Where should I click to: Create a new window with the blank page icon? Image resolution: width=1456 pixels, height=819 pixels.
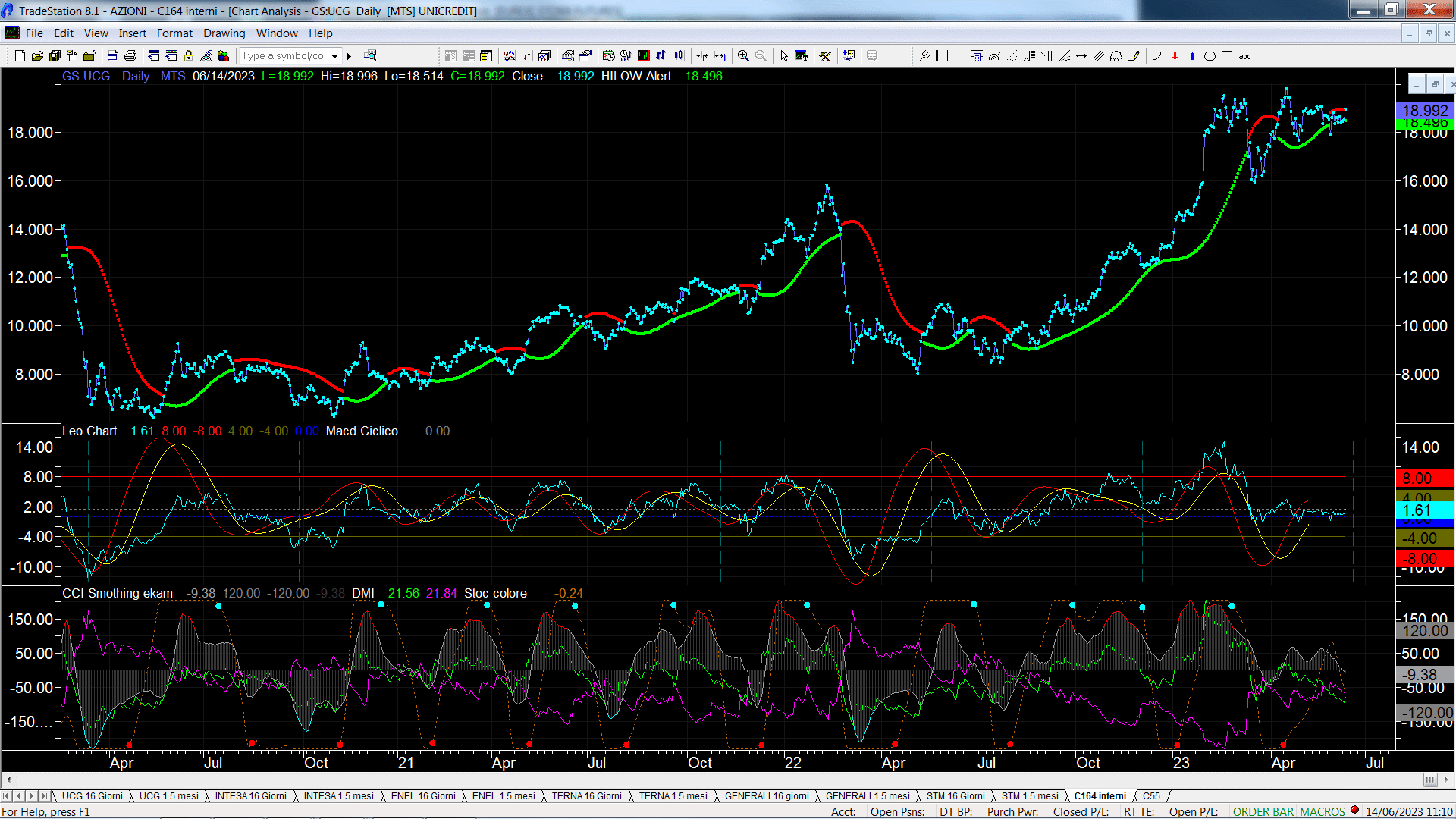tap(20, 56)
